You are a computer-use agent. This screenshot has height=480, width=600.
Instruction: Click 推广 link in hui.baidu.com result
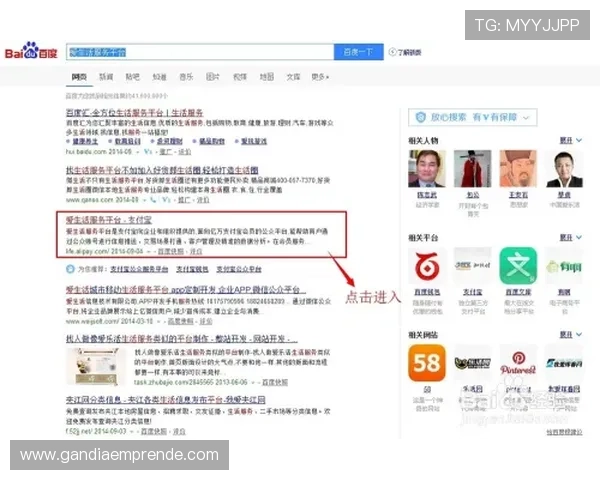166,152
